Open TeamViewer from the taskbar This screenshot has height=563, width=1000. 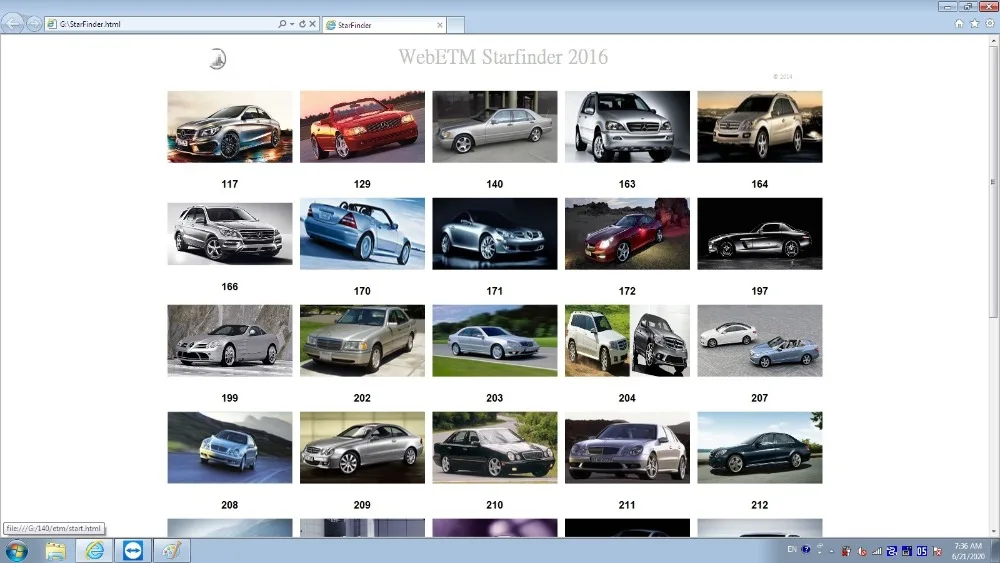tap(133, 551)
